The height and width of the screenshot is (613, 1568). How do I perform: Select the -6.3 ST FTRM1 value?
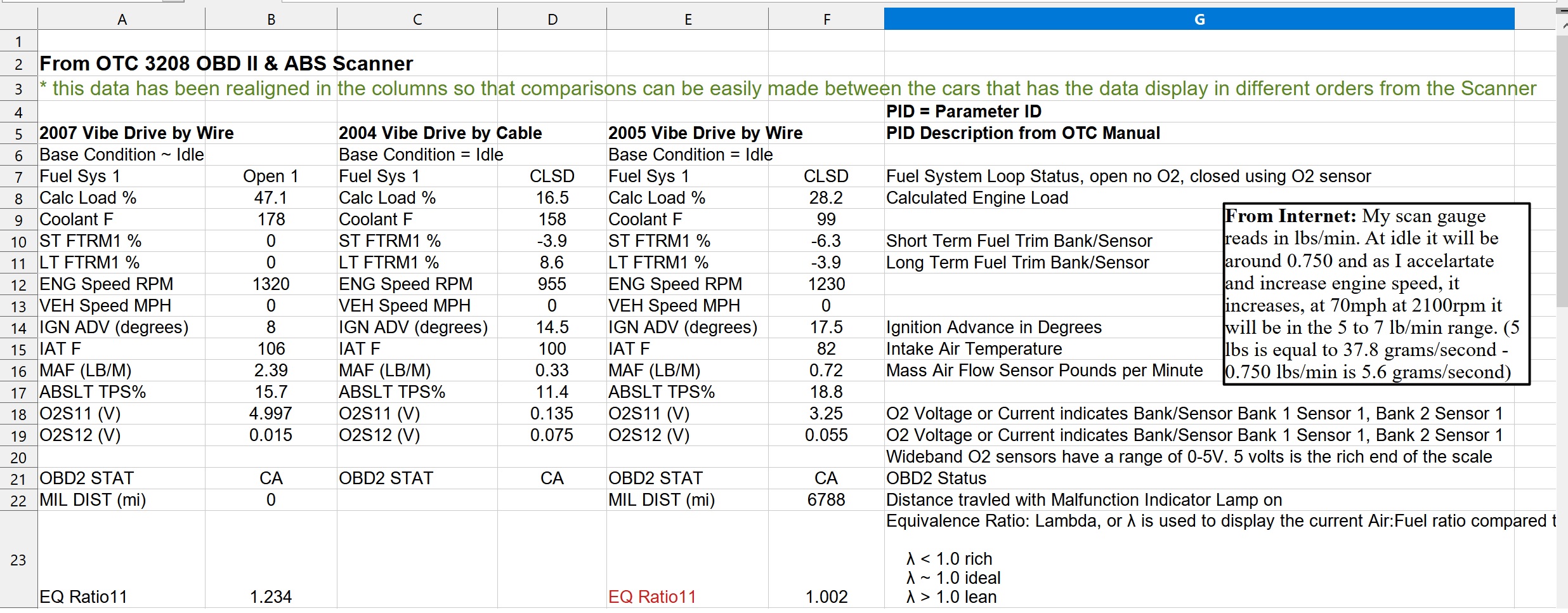(826, 241)
